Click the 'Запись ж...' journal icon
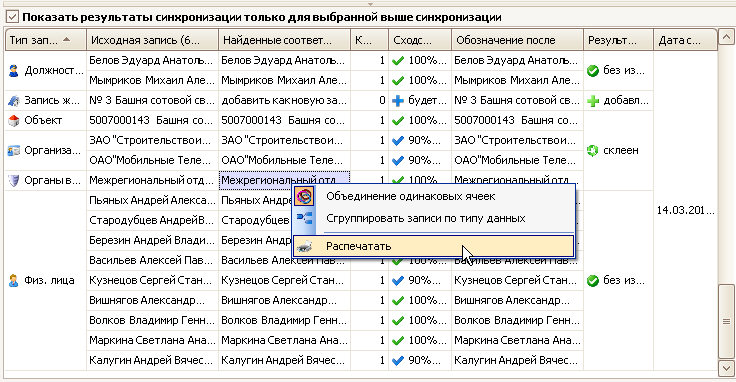This screenshot has width=736, height=382. (x=14, y=100)
